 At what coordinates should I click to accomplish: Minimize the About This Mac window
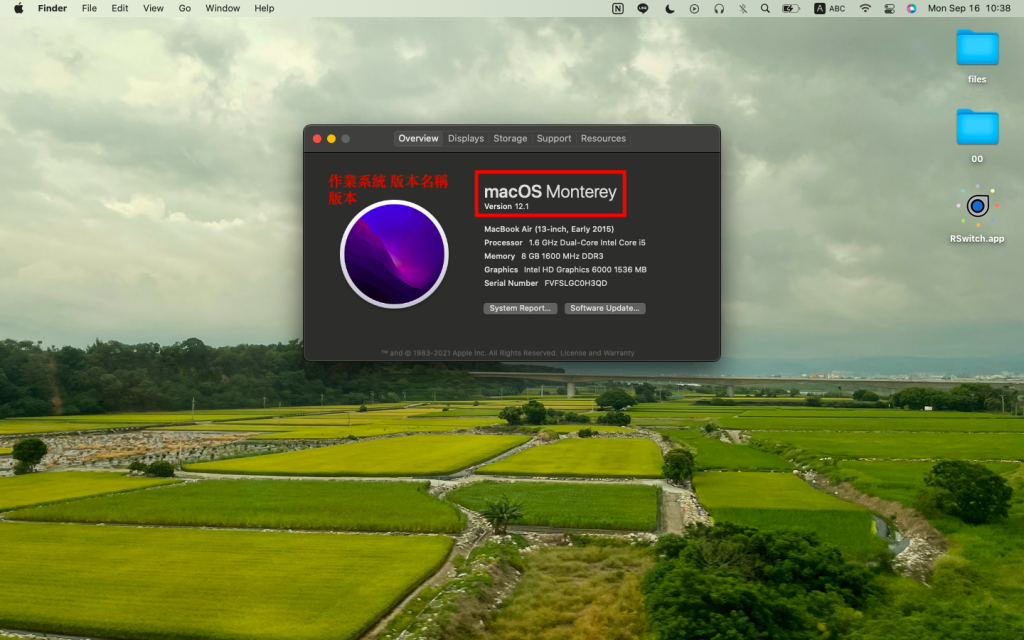pyautogui.click(x=331, y=138)
